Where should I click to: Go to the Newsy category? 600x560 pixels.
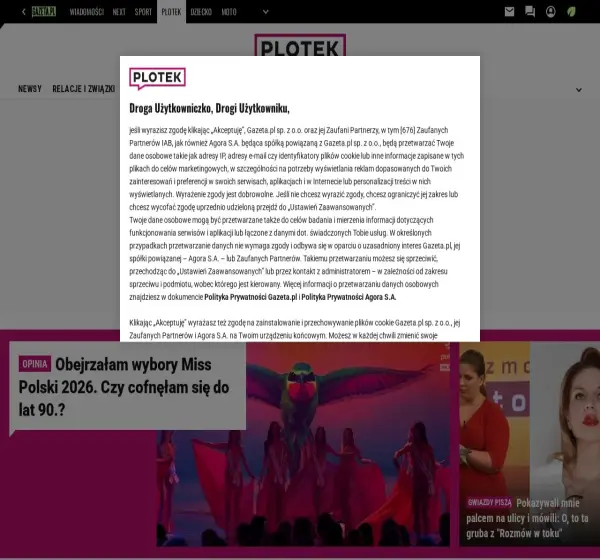tap(30, 89)
